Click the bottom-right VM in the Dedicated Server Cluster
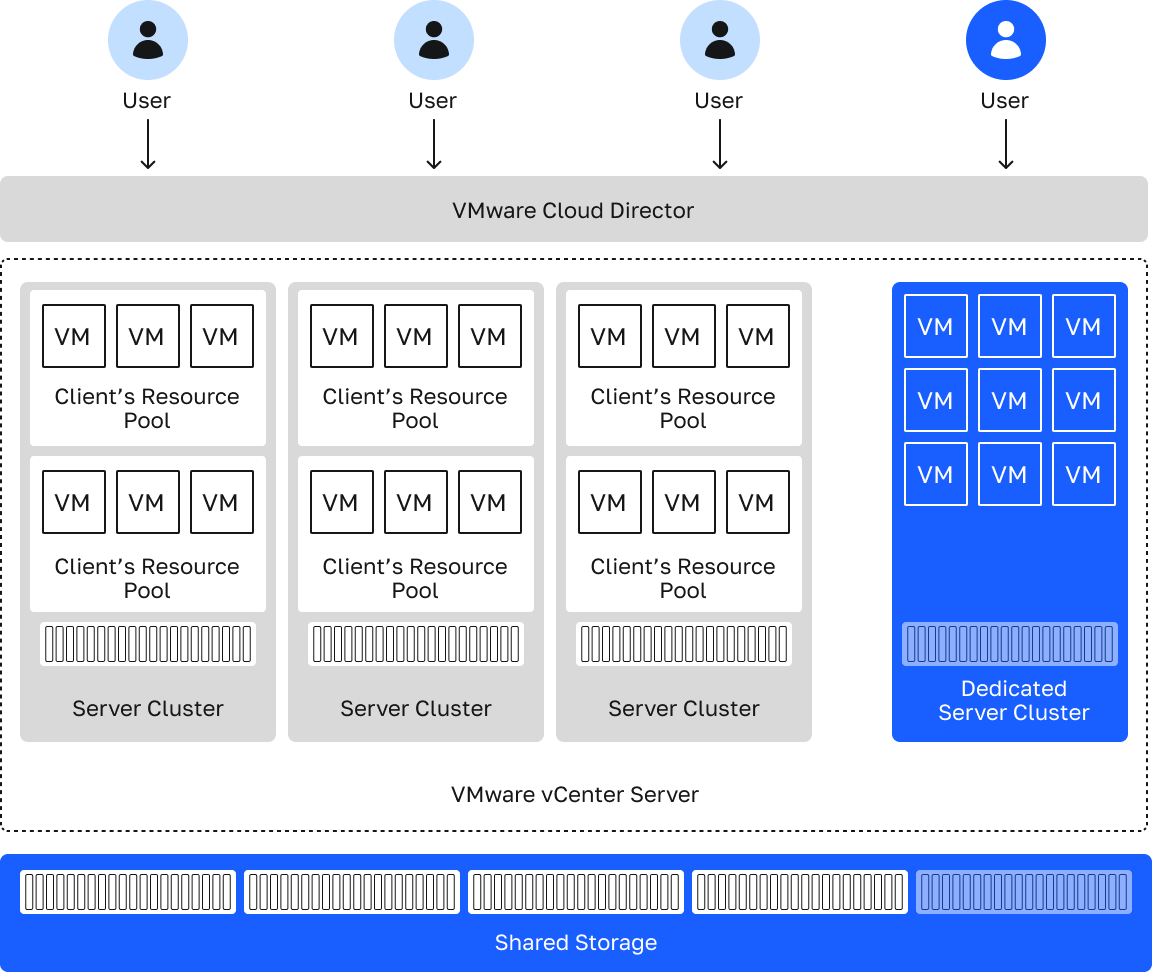The image size is (1152, 972). click(x=1083, y=474)
